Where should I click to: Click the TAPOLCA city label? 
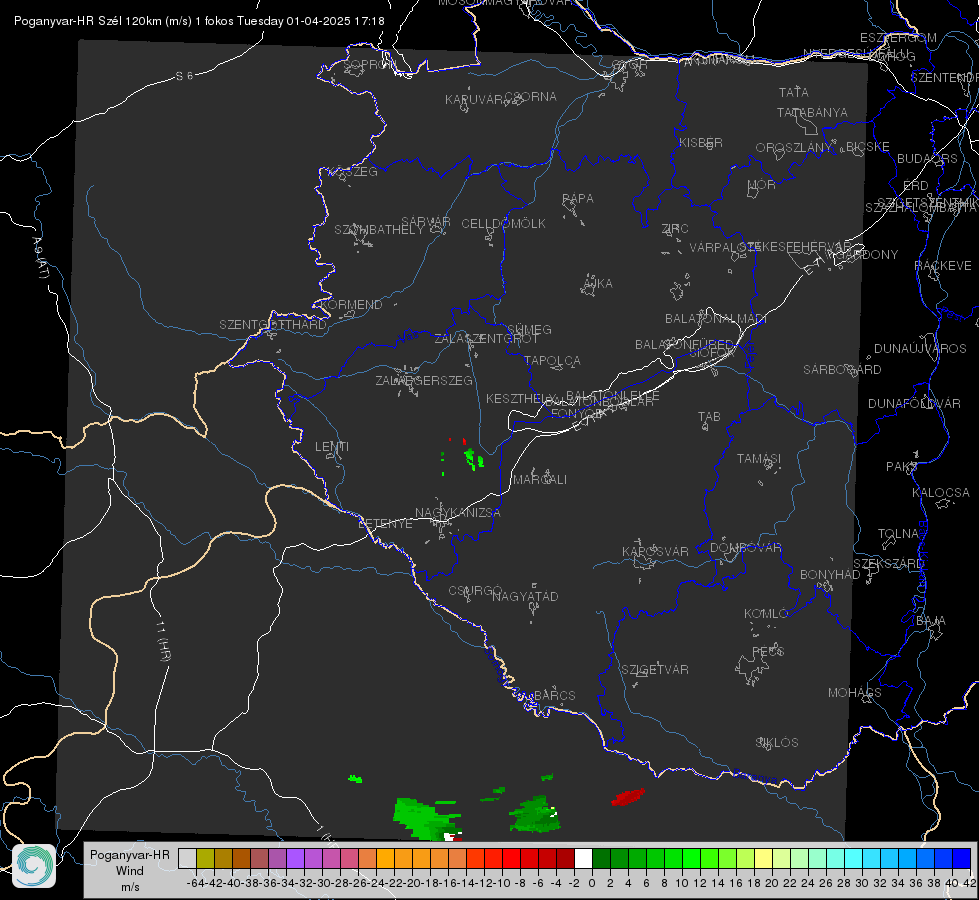pyautogui.click(x=552, y=360)
